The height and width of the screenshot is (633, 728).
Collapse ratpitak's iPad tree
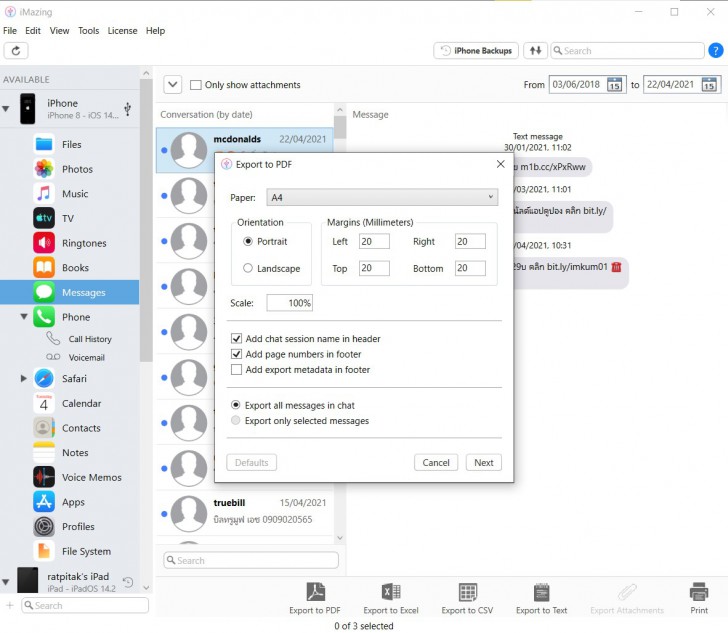coord(6,581)
